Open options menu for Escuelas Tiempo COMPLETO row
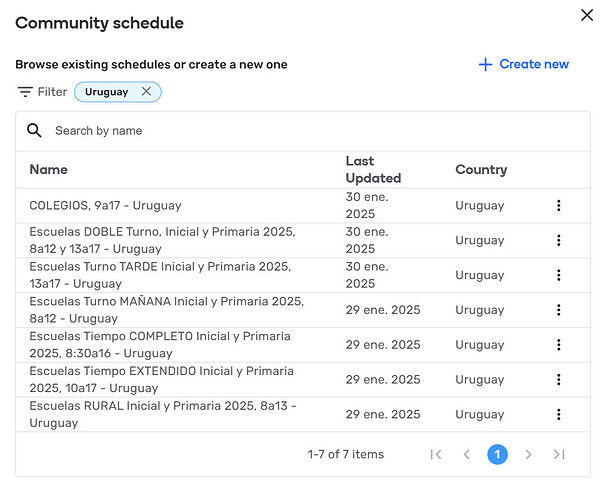The height and width of the screenshot is (500, 602). coord(558,345)
